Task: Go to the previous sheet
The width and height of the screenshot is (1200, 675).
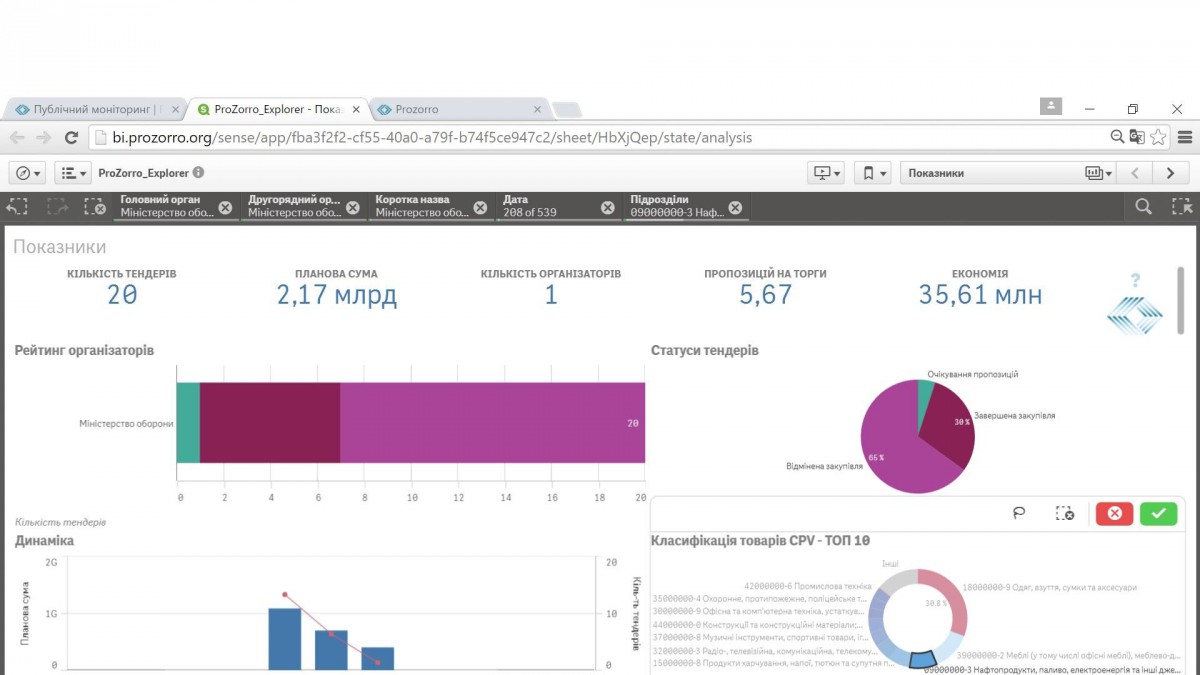Action: click(1135, 173)
